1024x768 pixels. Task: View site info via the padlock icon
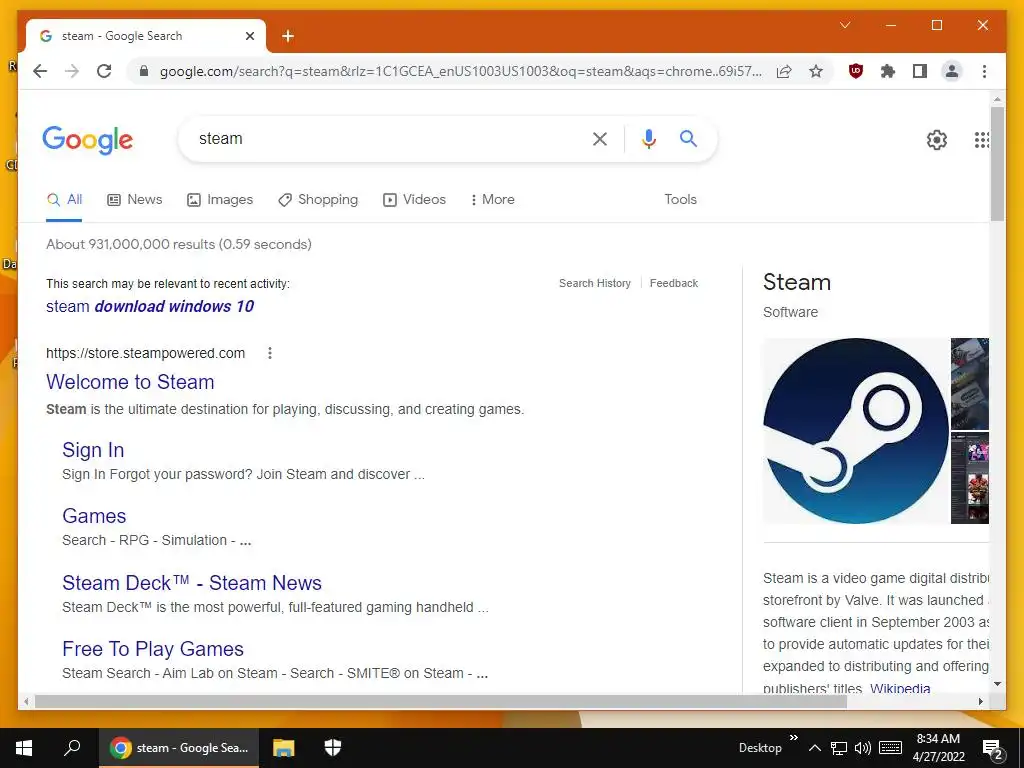pyautogui.click(x=144, y=71)
